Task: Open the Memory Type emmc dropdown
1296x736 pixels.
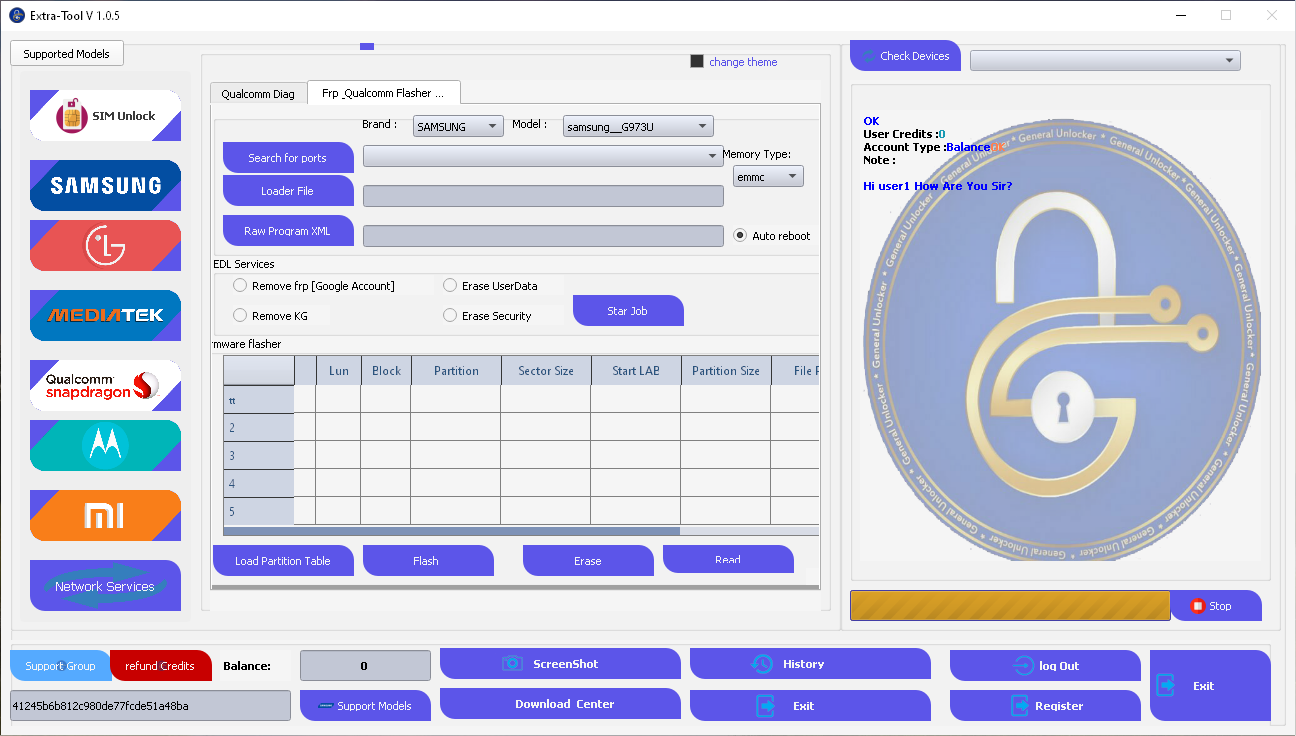Action: coord(768,177)
